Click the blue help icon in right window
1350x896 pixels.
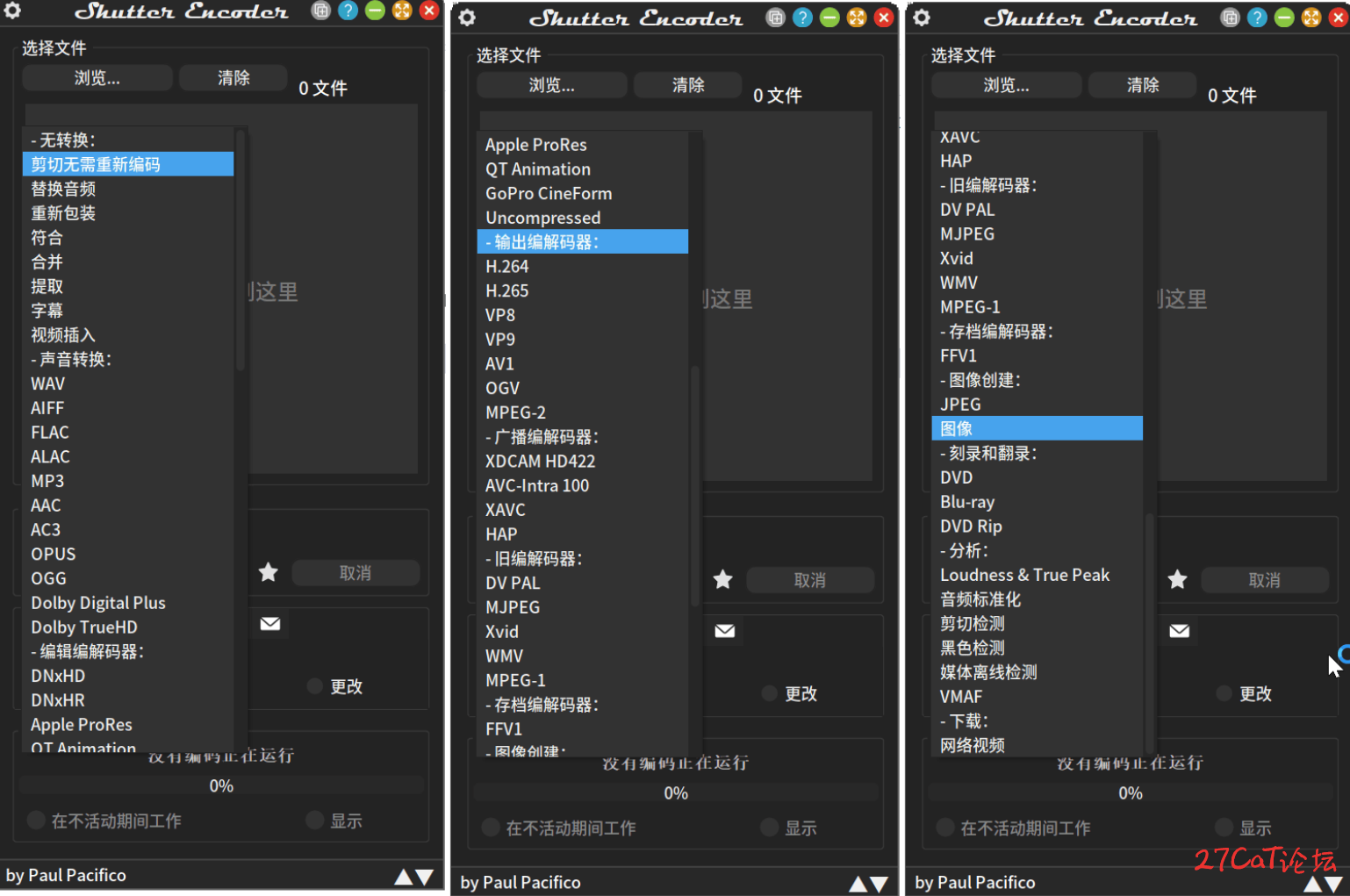1257,18
